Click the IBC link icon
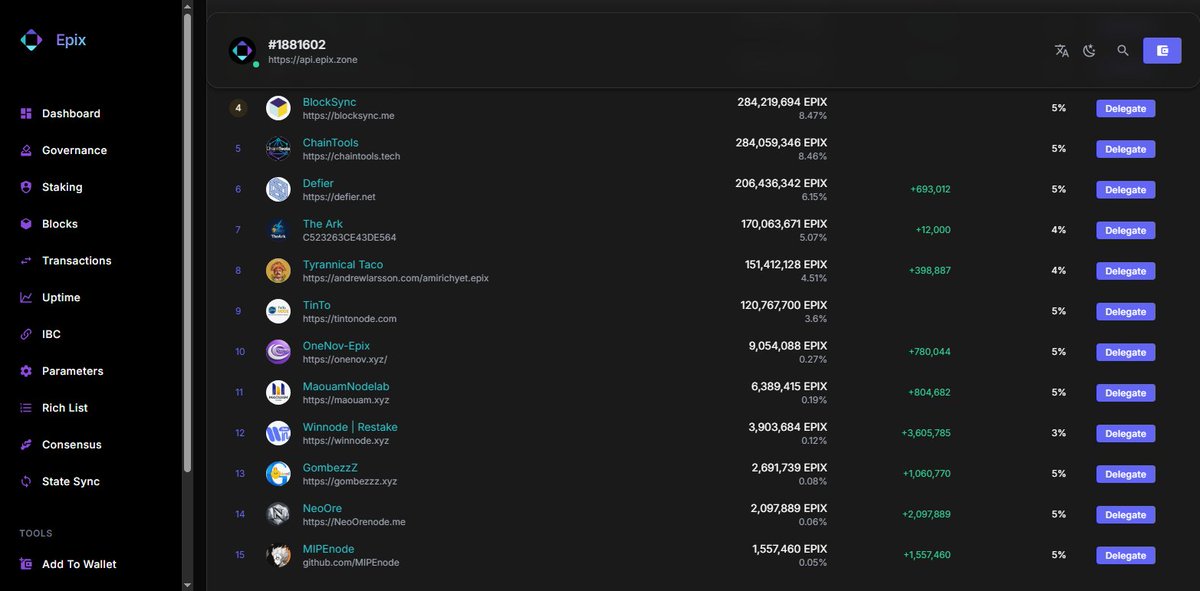This screenshot has height=591, width=1200. click(x=26, y=334)
